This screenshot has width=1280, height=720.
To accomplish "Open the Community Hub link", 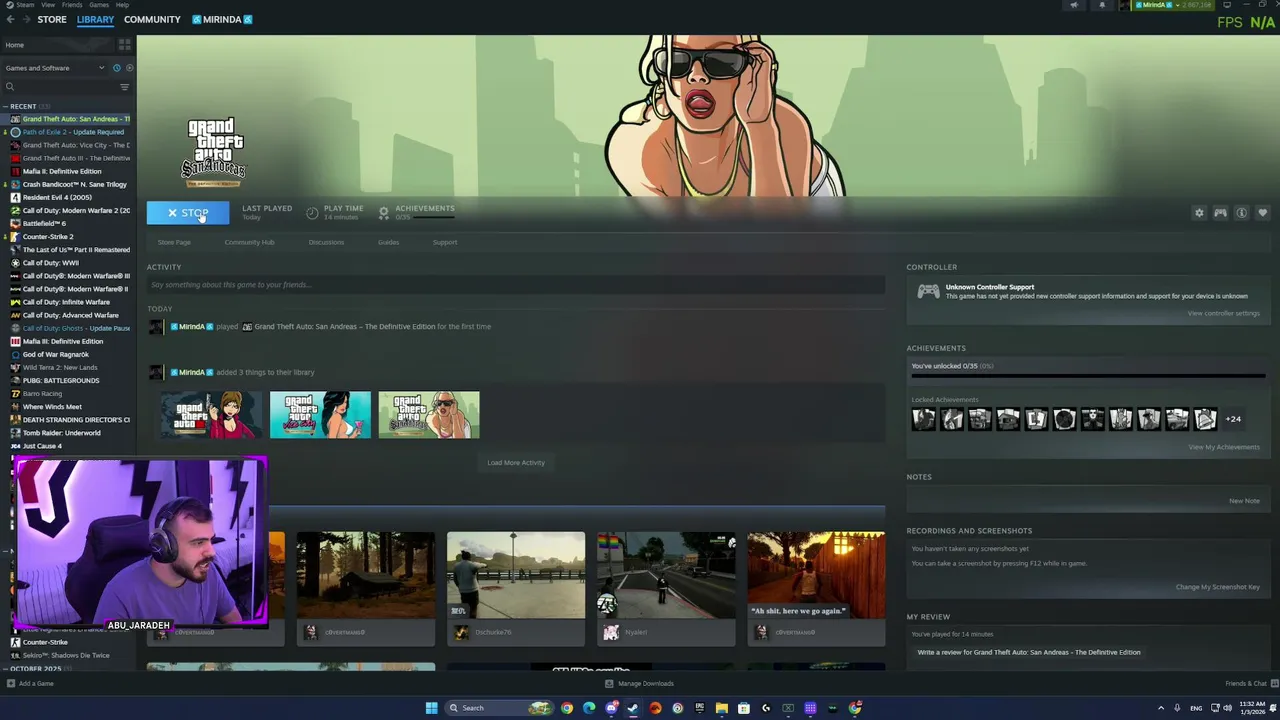I will point(249,242).
